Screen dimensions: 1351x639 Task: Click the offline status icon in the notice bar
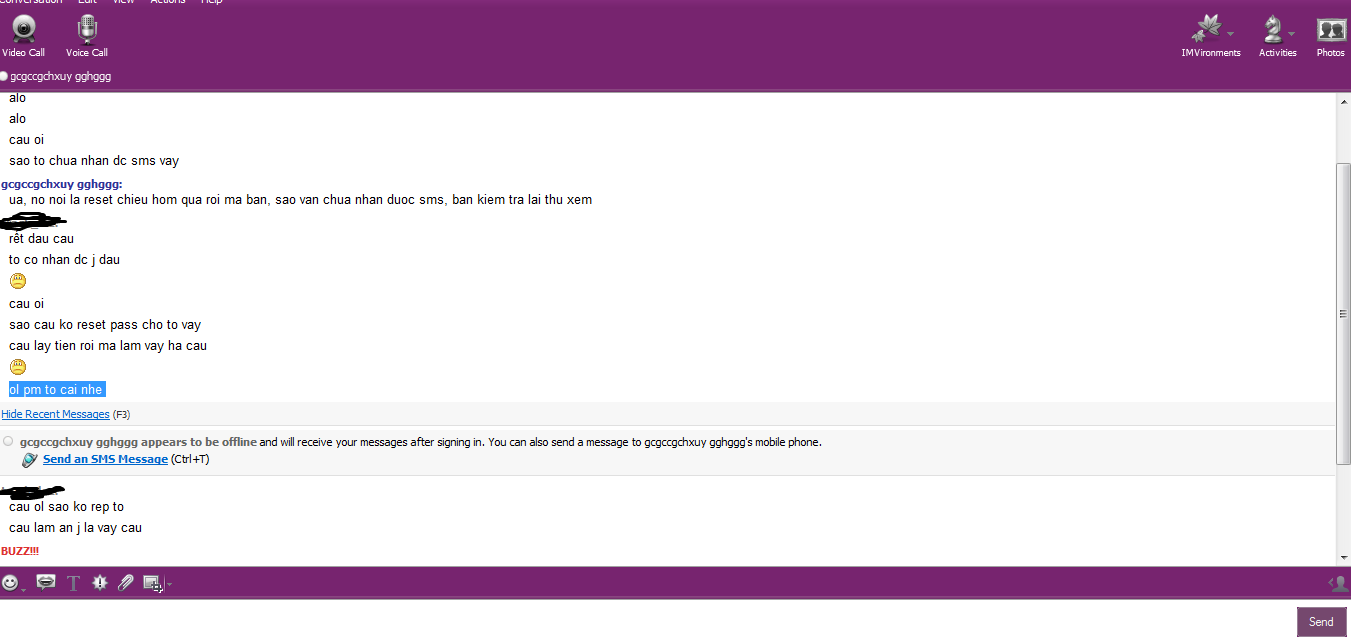9,441
